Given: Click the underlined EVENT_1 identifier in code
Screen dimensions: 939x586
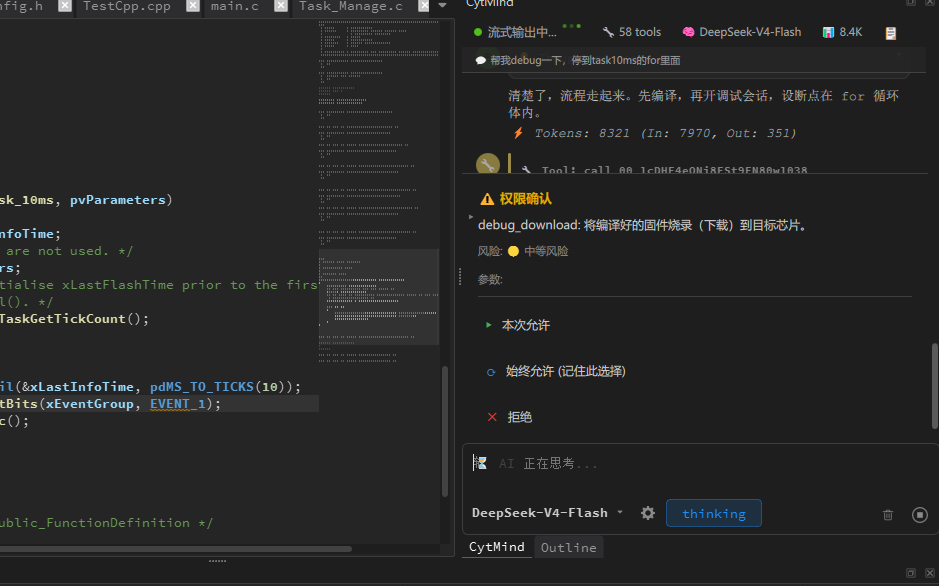Looking at the screenshot, I should [x=178, y=404].
